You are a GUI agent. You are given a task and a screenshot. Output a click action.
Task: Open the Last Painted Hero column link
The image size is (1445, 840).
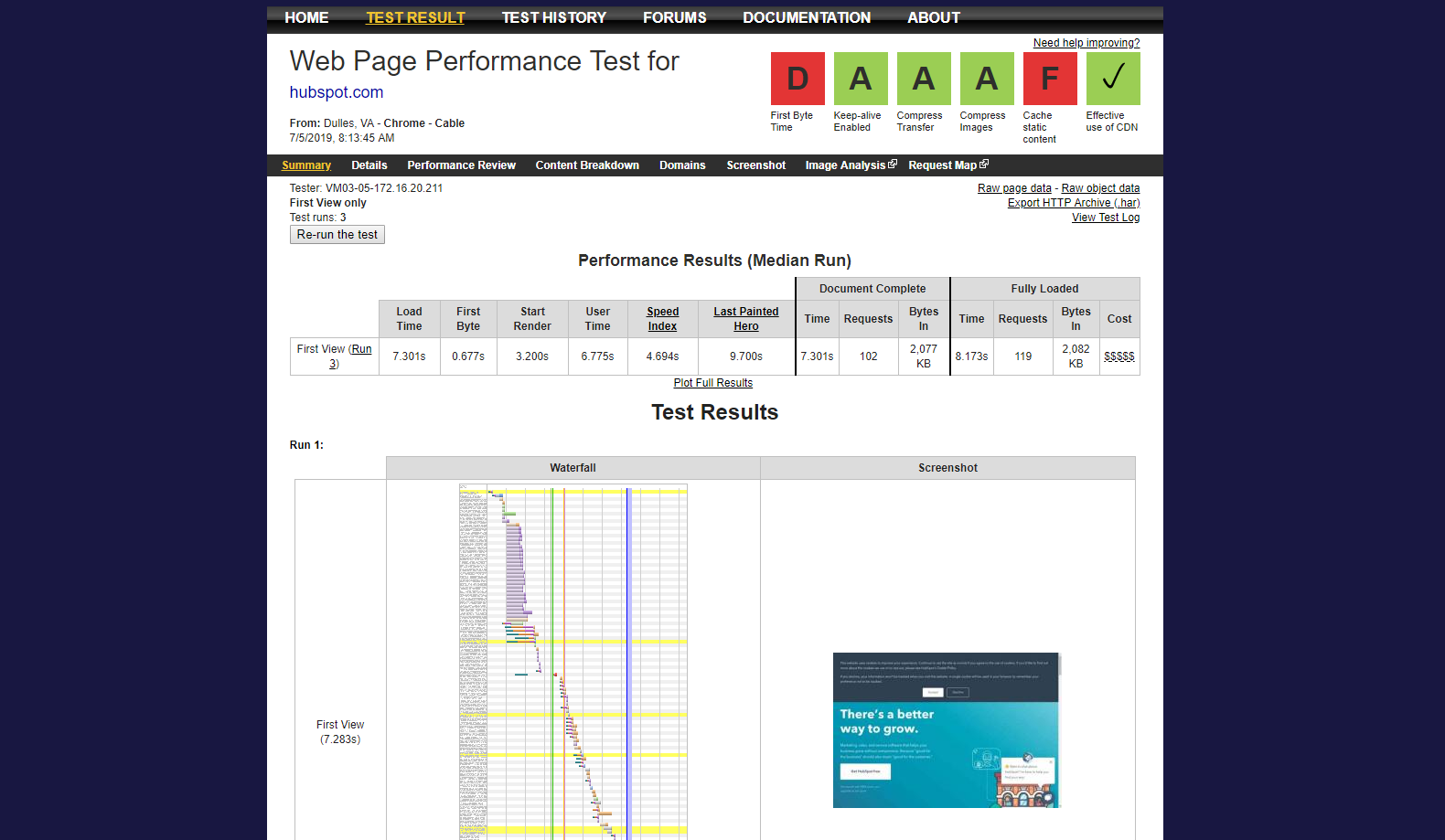coord(746,319)
